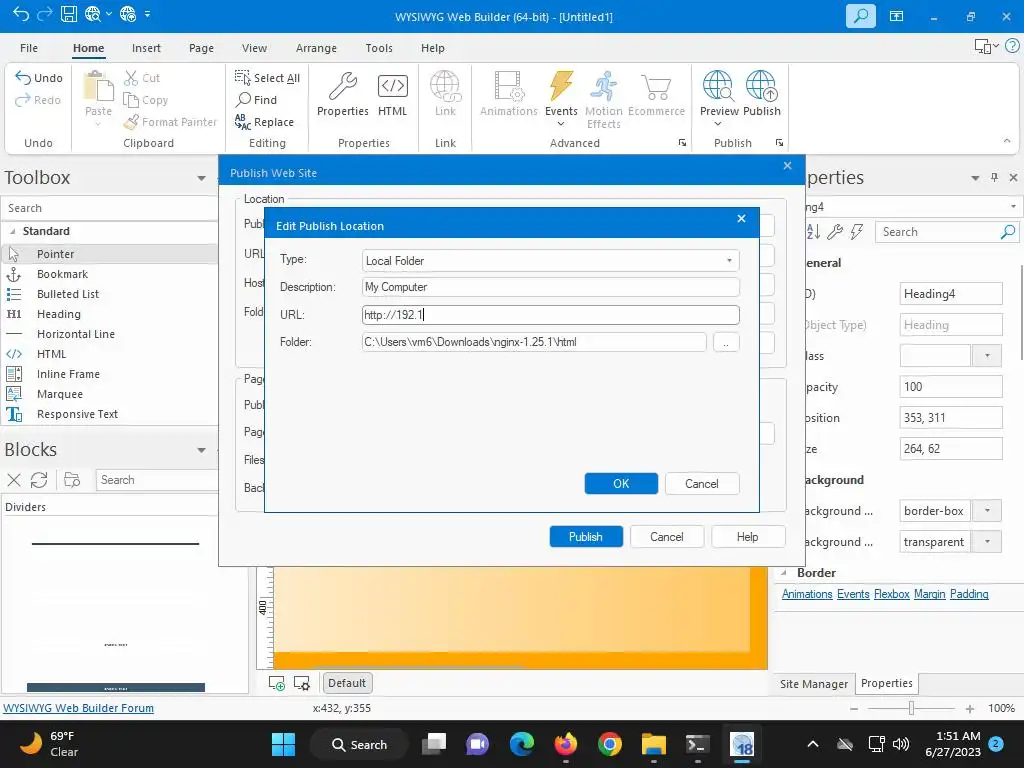This screenshot has height=768, width=1024.
Task: Open Properties wrench tool
Action: tap(342, 93)
